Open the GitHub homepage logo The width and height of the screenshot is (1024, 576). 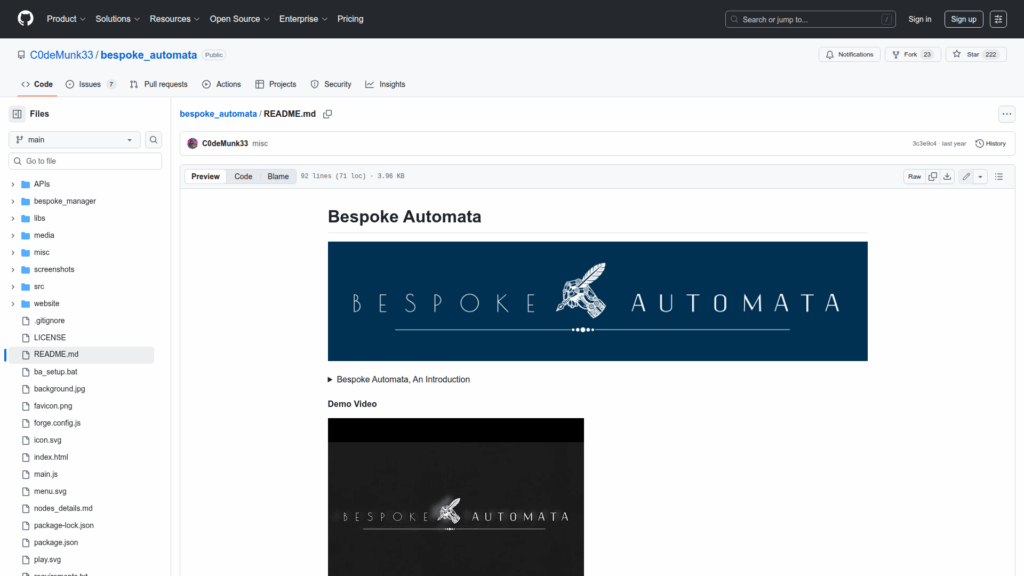(x=25, y=18)
